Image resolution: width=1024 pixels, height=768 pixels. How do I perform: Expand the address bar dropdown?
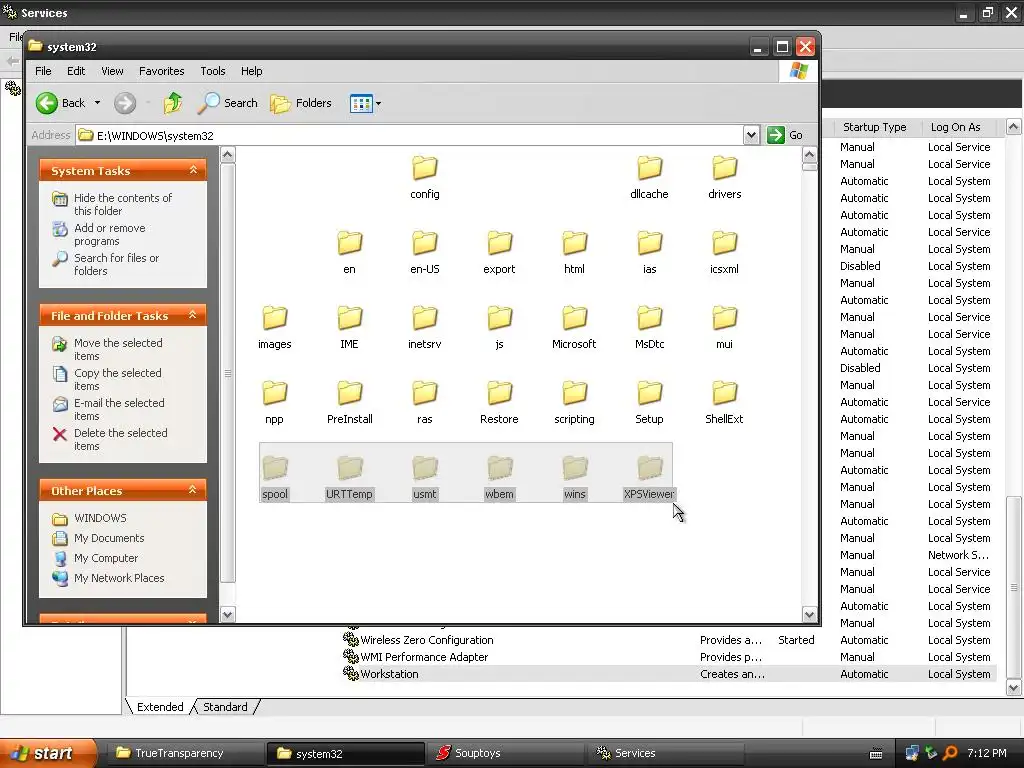point(751,135)
